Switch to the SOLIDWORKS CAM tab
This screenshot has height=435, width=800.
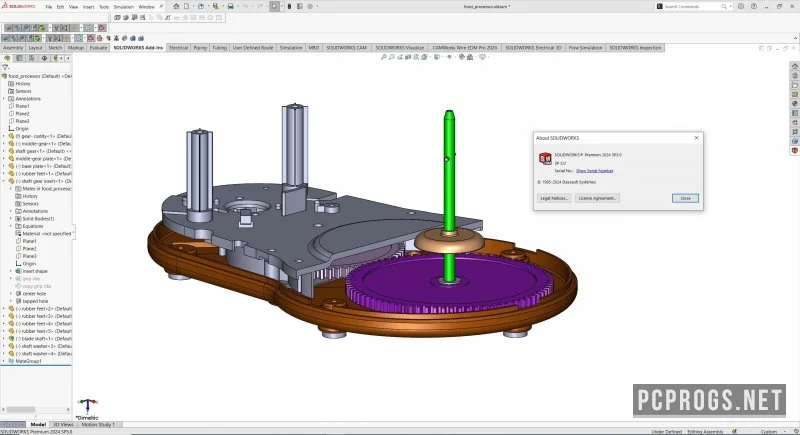point(346,47)
